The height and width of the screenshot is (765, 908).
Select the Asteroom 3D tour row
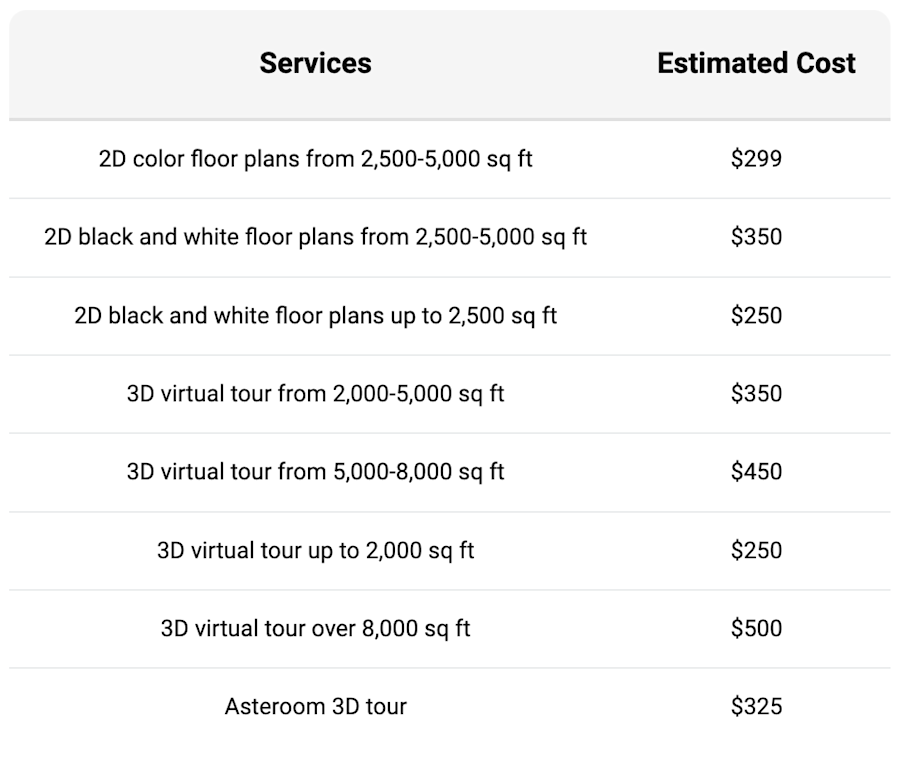pos(315,707)
